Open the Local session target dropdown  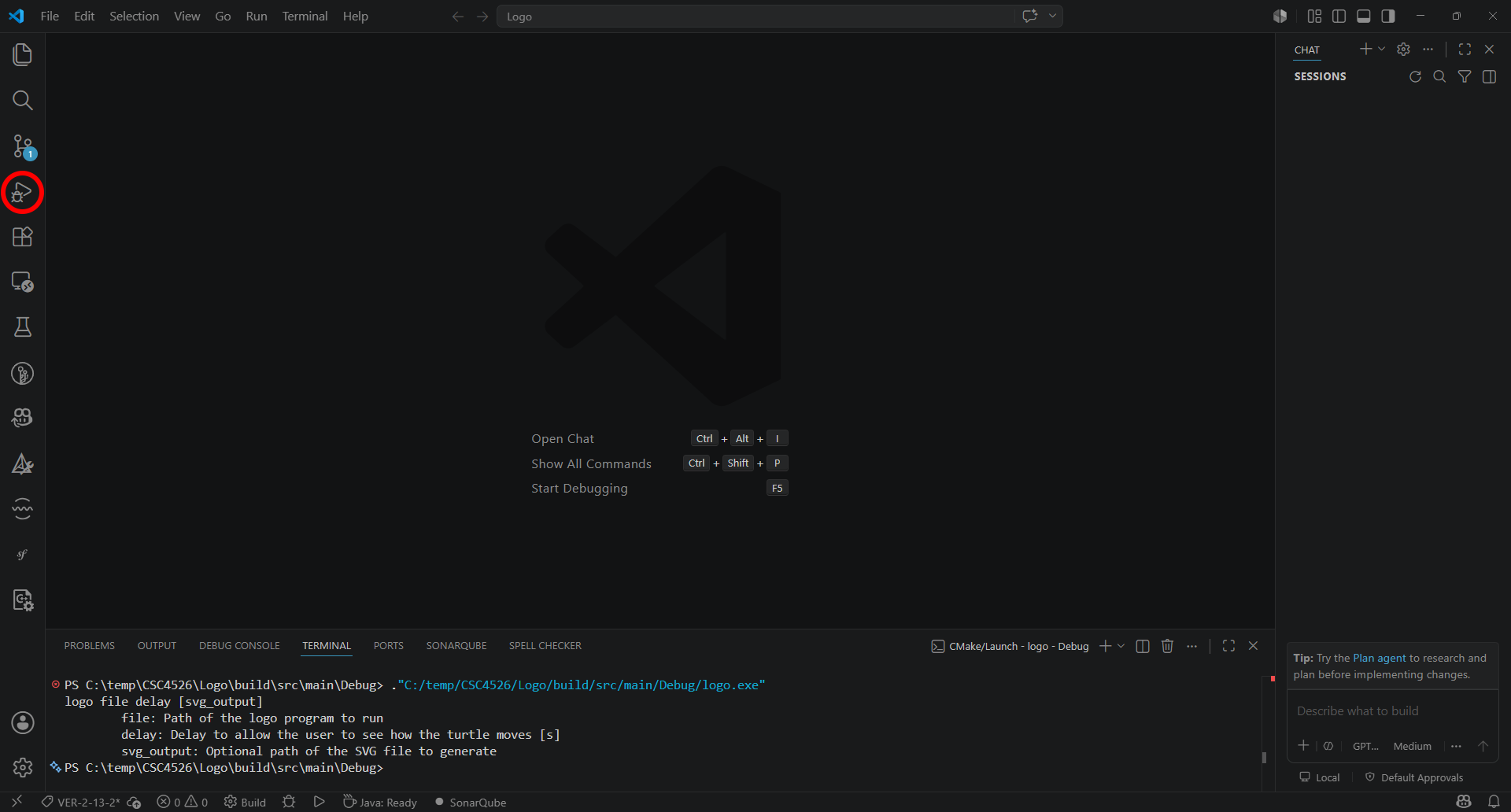[1320, 777]
